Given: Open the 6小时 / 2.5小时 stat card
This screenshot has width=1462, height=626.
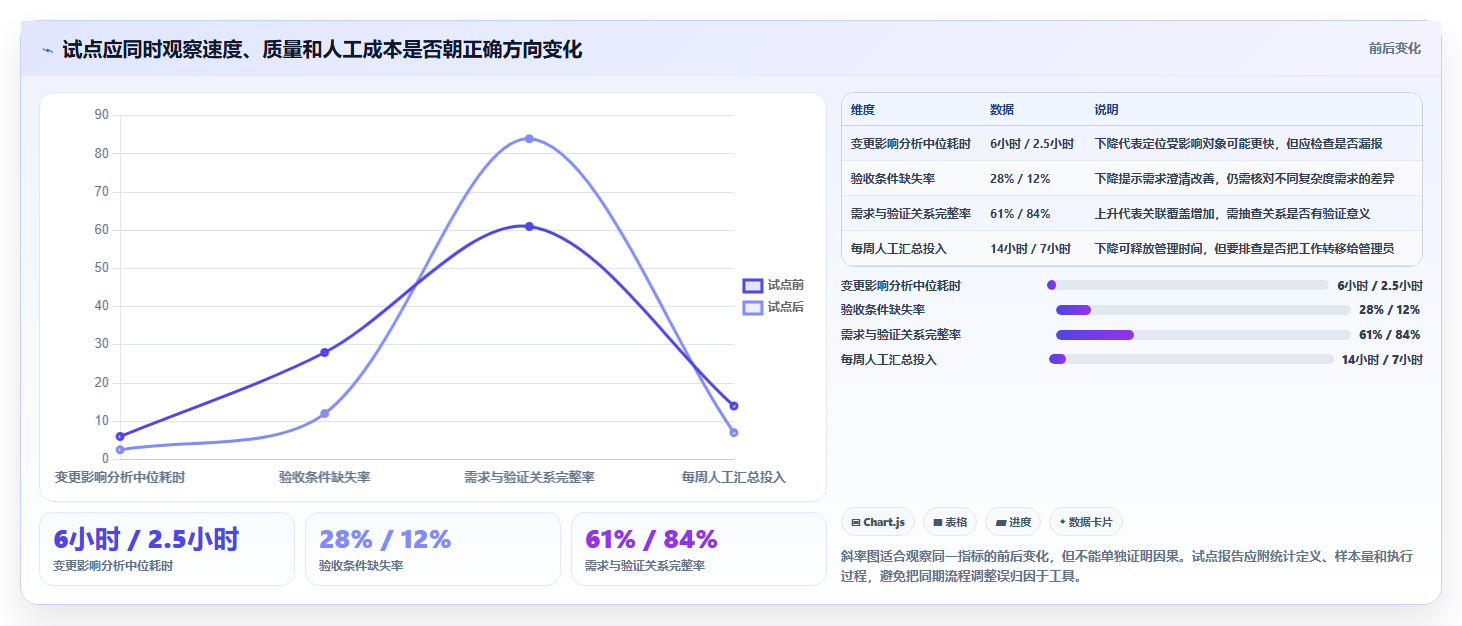Looking at the screenshot, I should [167, 549].
